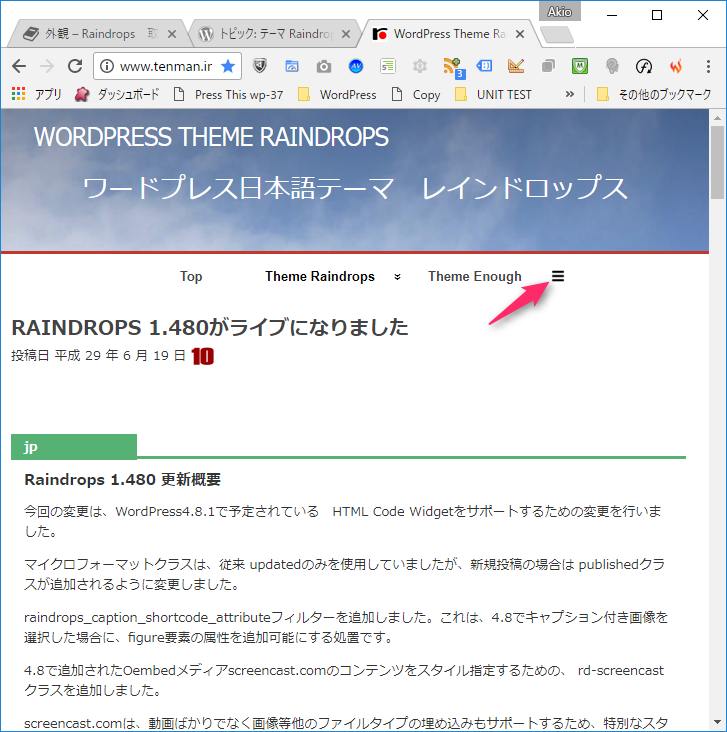The image size is (727, 732).
Task: Click the Raindrops 1.480 更新概要 heading
Action: [122, 479]
